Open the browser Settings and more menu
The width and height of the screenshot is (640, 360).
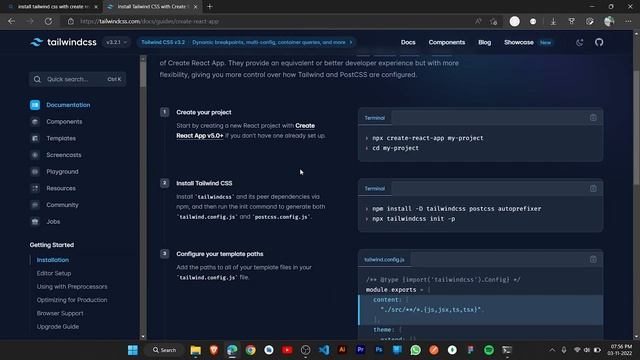coord(628,21)
